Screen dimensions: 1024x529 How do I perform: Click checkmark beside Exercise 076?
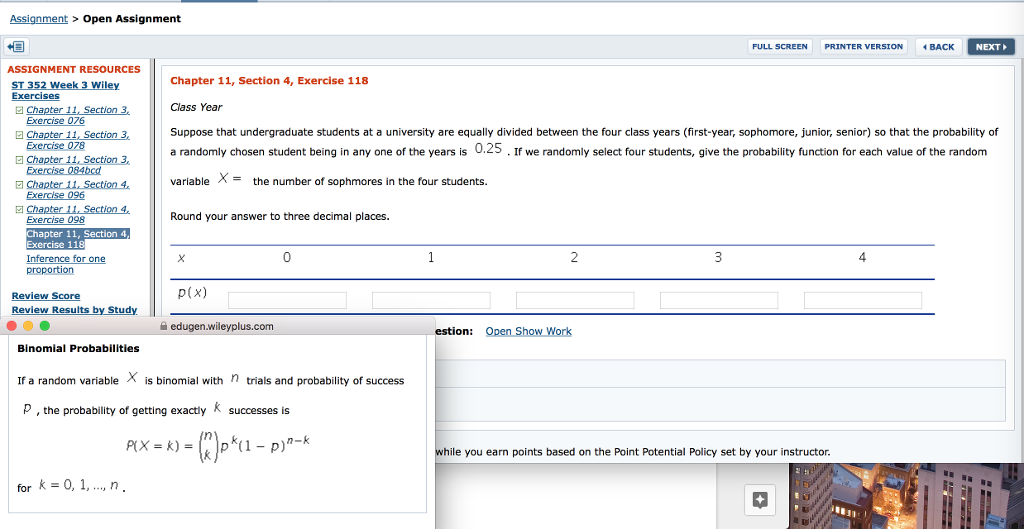click(19, 110)
